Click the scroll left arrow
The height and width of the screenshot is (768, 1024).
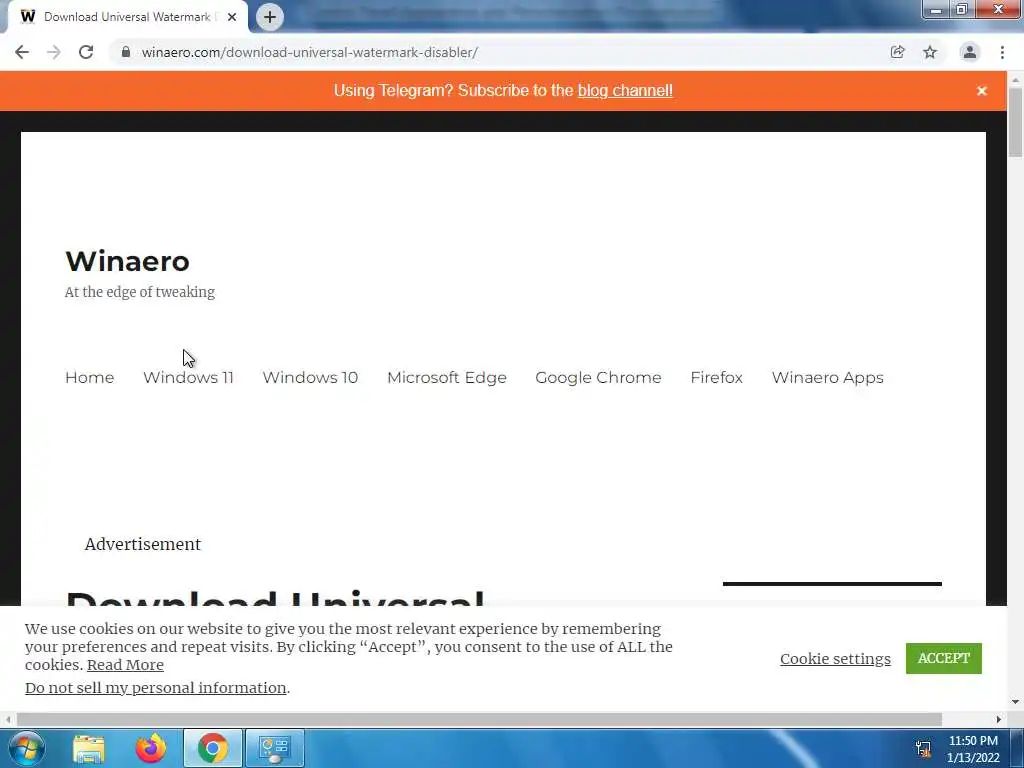(x=8, y=719)
